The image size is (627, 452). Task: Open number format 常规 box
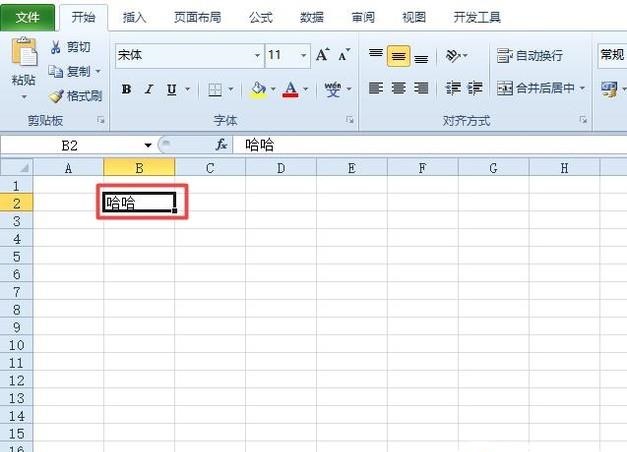click(x=612, y=55)
